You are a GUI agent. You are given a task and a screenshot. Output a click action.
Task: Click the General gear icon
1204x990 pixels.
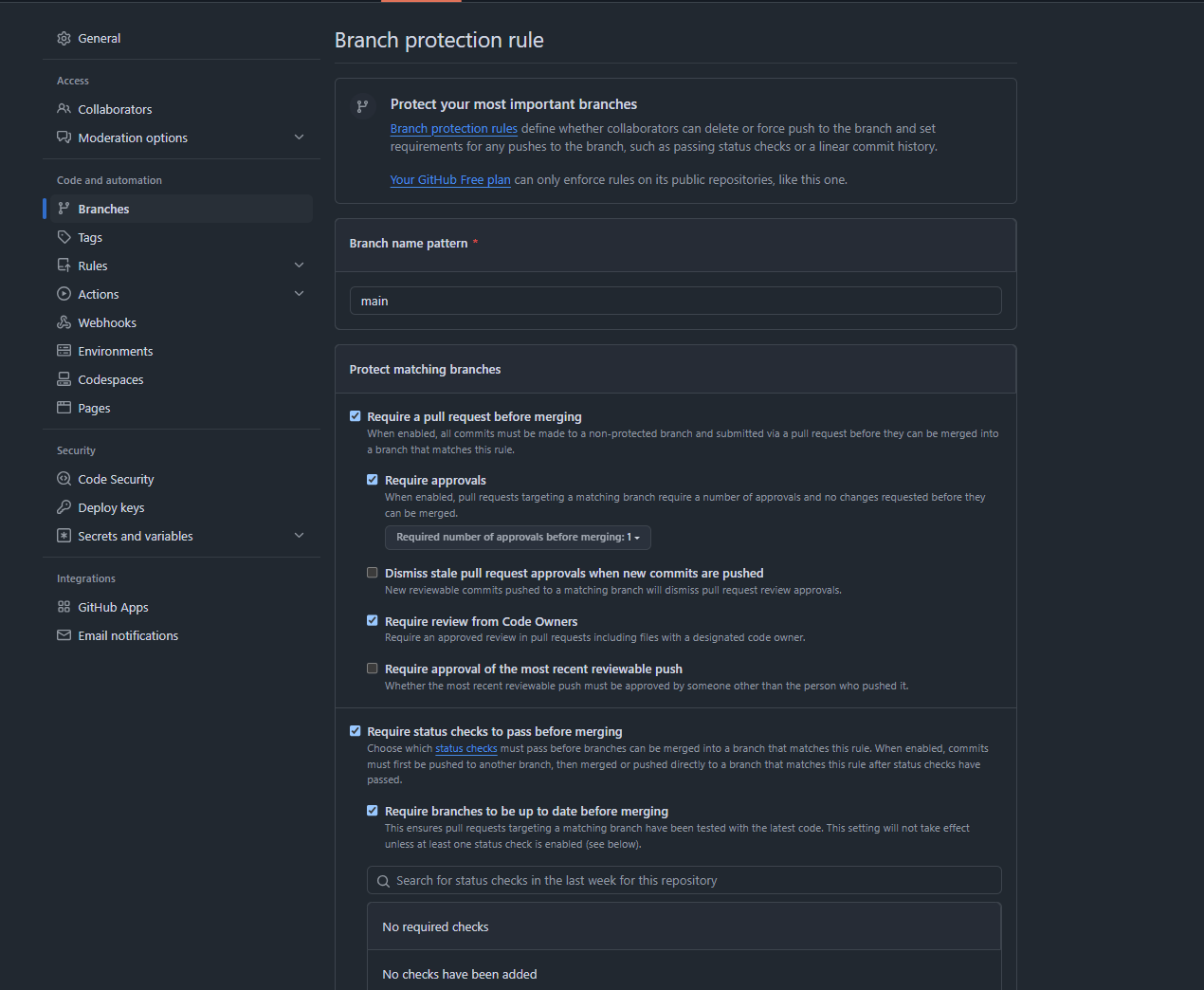coord(64,38)
